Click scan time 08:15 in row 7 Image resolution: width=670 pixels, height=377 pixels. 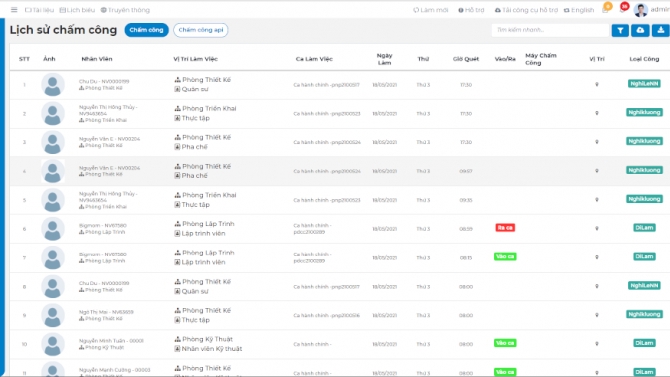(466, 258)
